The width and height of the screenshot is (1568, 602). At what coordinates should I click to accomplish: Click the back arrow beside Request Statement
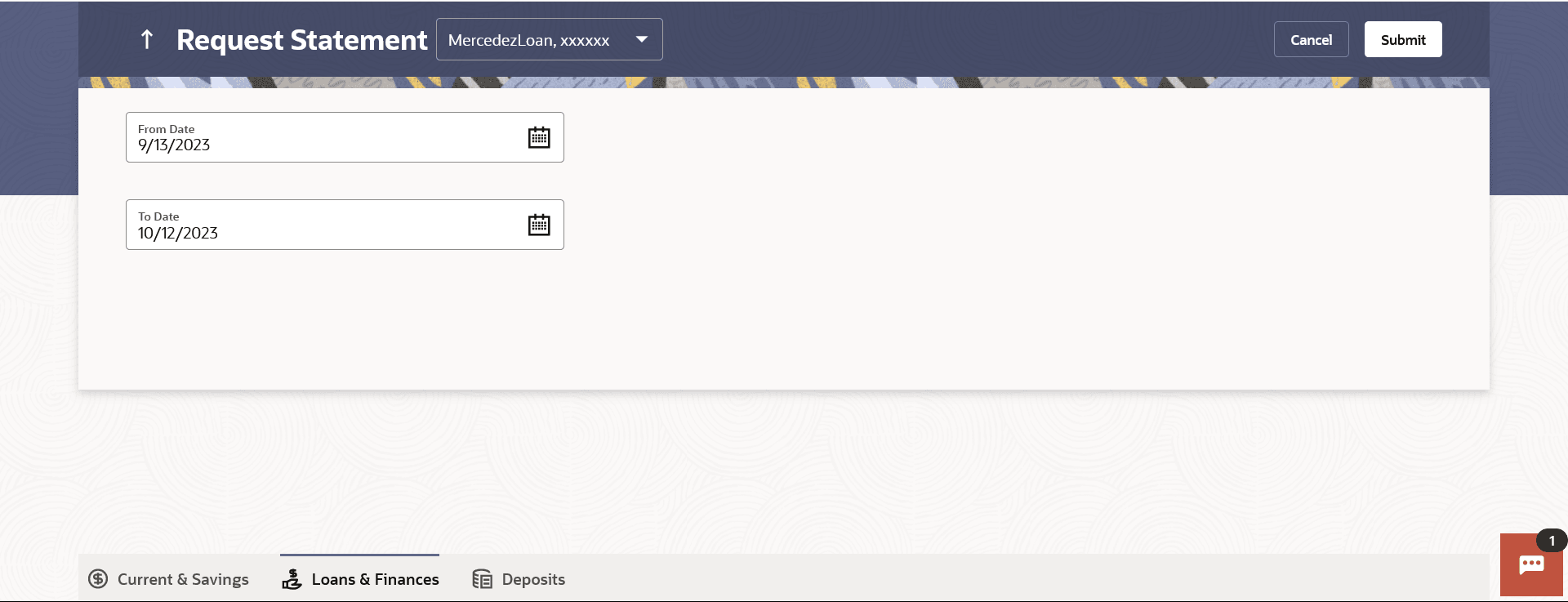click(147, 39)
